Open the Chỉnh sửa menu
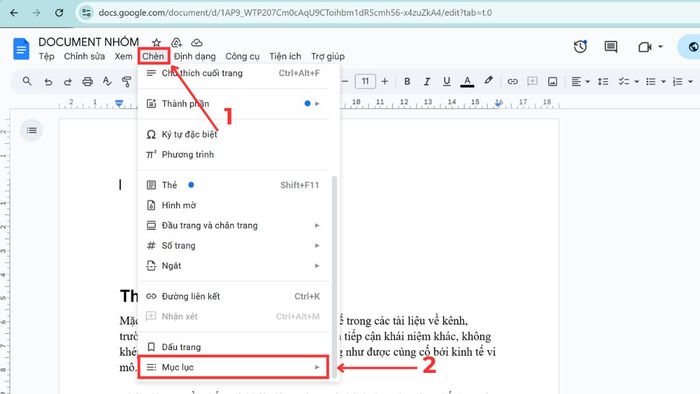Viewport: 700px width, 394px height. [x=84, y=56]
